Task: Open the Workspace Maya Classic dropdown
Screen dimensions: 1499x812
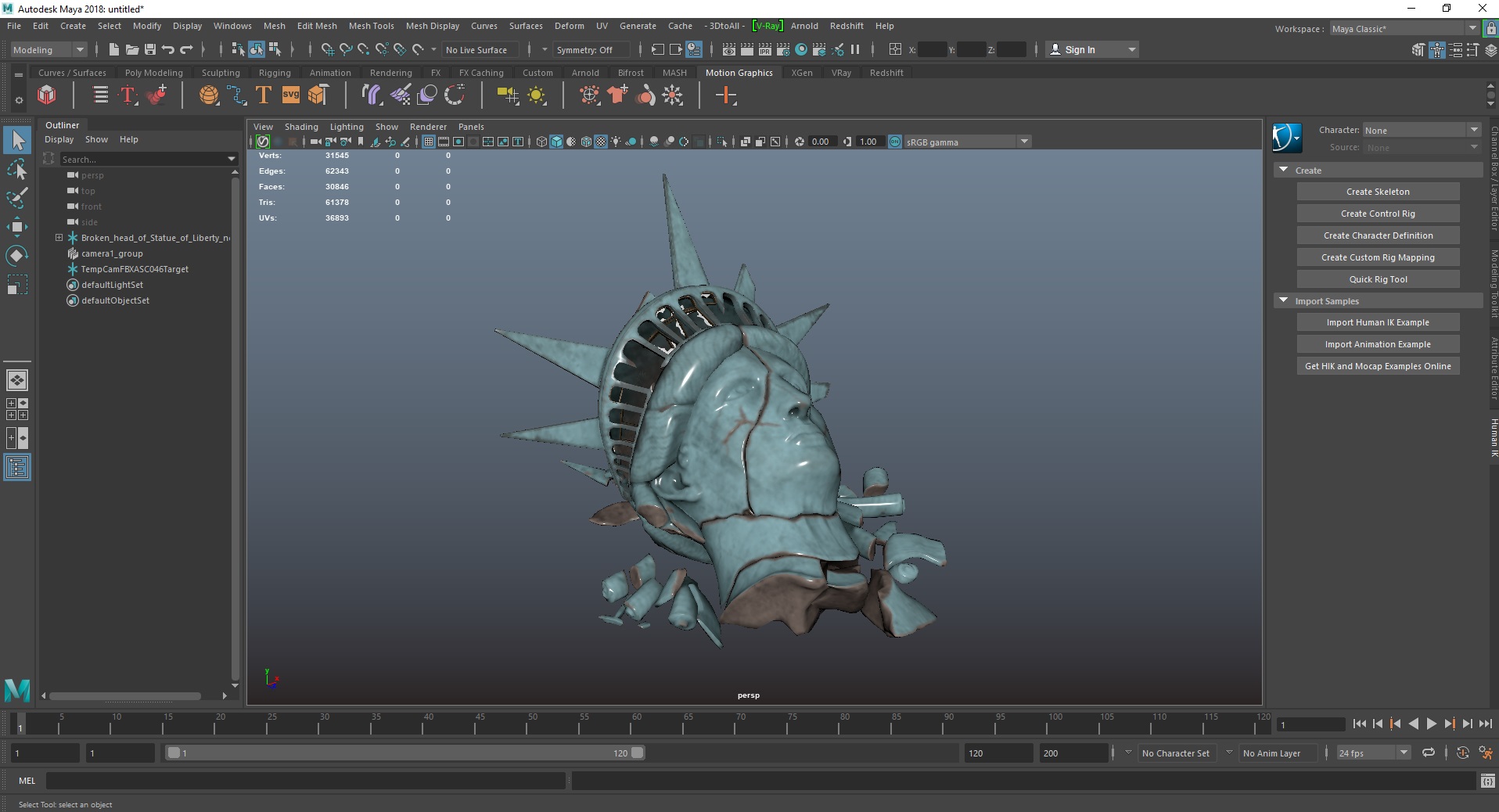Action: tap(1404, 29)
